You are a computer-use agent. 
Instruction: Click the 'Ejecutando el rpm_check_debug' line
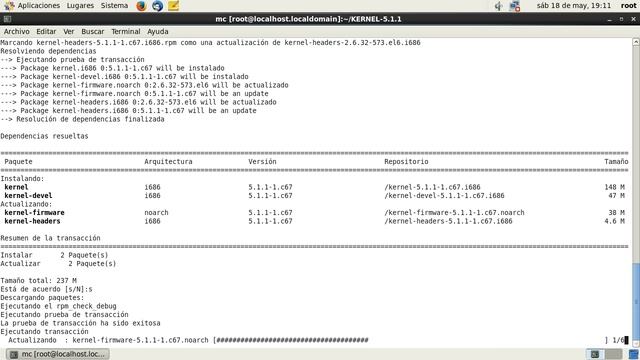58,306
